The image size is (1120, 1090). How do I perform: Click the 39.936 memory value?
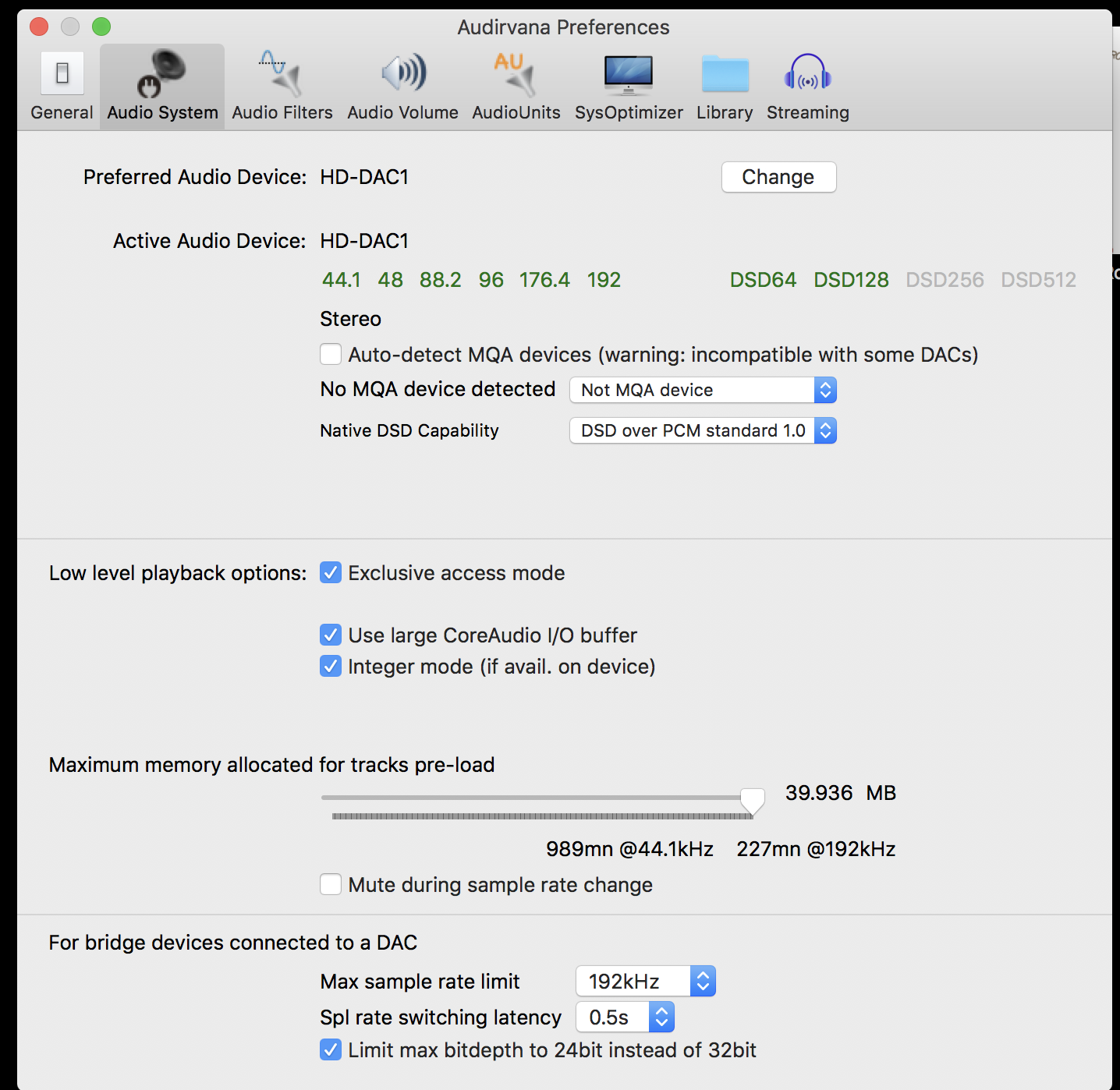tap(819, 793)
